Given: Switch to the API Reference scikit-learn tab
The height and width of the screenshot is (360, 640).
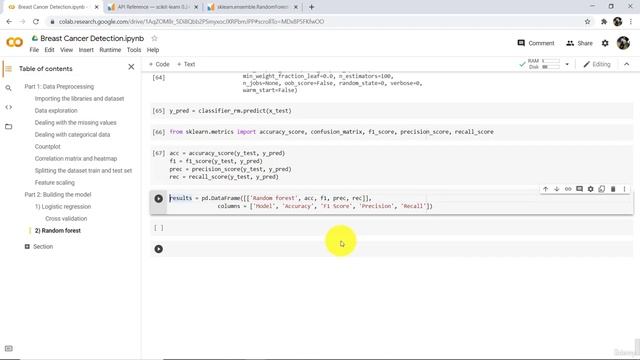Looking at the screenshot, I should 152,7.
